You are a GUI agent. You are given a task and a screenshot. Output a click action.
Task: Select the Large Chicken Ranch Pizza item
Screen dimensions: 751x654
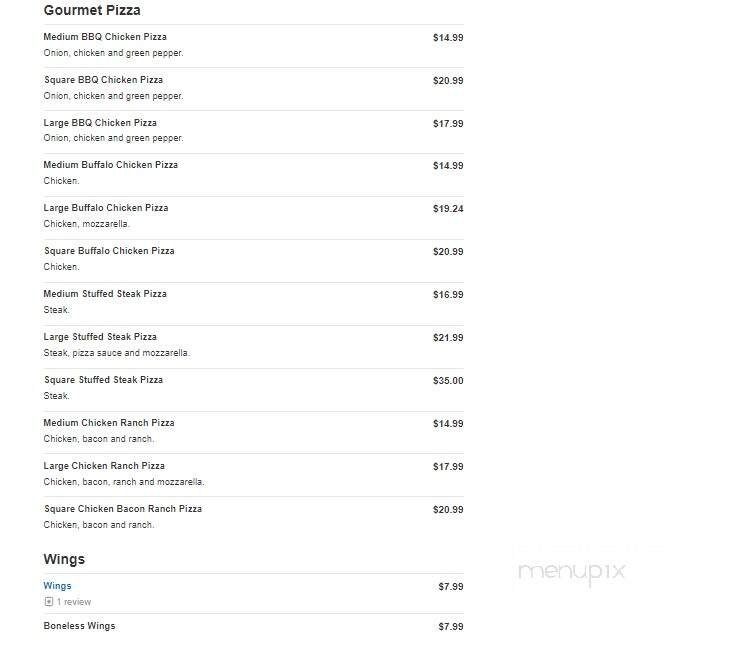coord(104,466)
